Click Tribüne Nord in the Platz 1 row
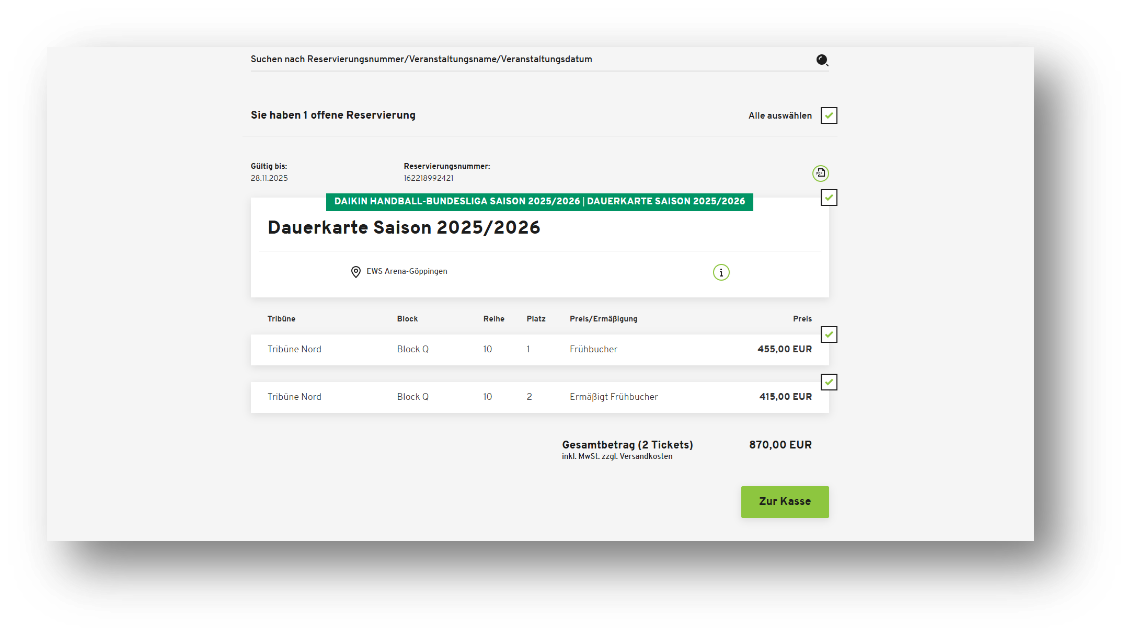This screenshot has height=636, width=1129. coord(294,349)
